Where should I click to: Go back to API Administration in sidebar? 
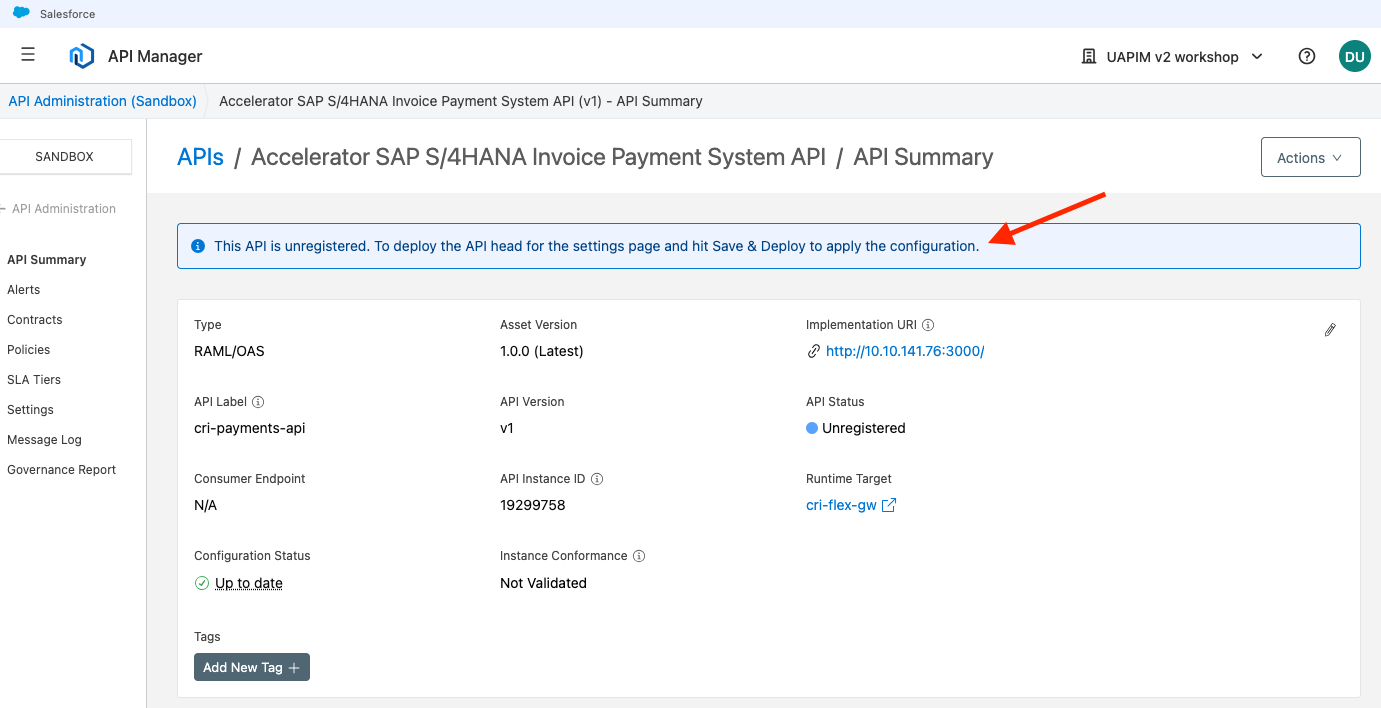click(58, 209)
